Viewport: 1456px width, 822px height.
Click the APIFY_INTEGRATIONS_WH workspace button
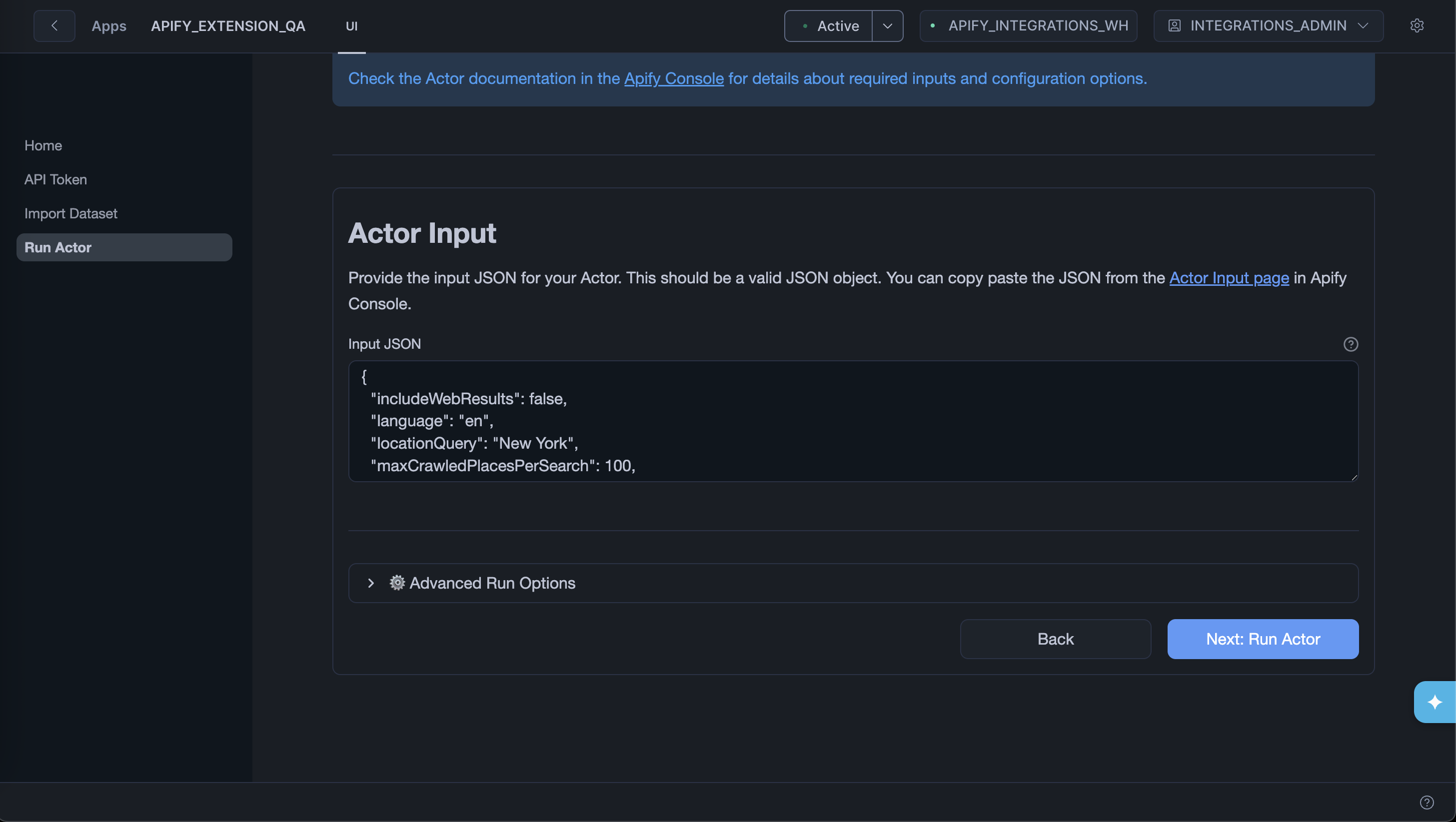click(1028, 25)
